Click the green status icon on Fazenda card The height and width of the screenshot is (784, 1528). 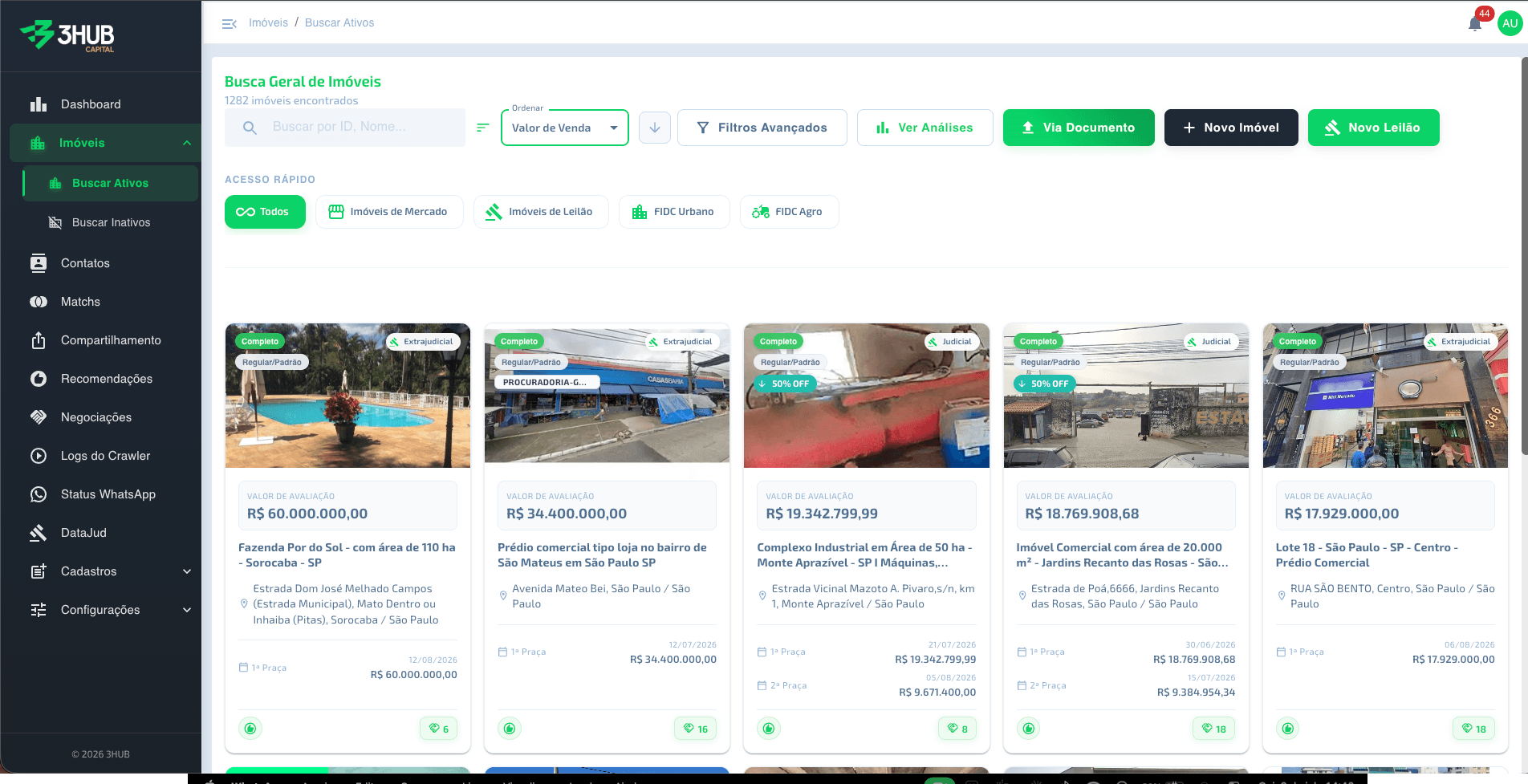(250, 729)
